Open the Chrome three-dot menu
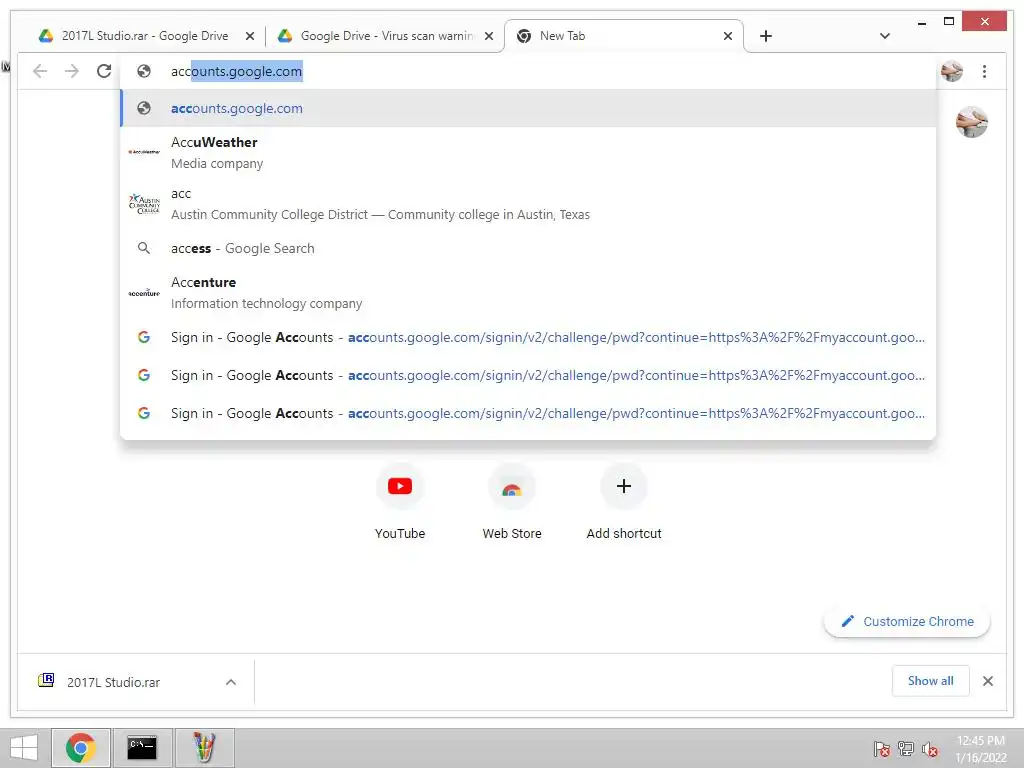Image resolution: width=1024 pixels, height=768 pixels. (x=984, y=71)
